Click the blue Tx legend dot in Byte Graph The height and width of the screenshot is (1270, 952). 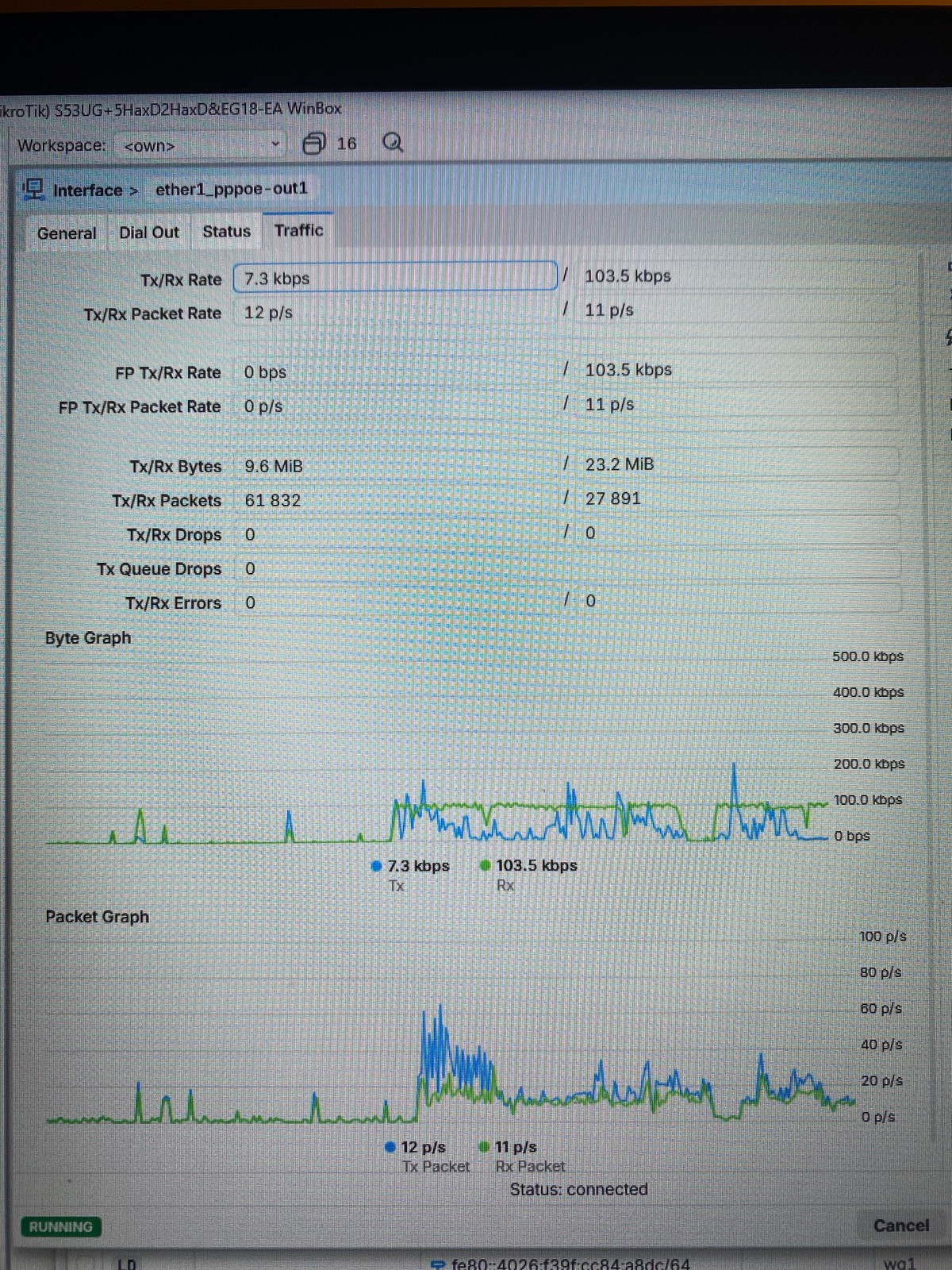point(377,866)
